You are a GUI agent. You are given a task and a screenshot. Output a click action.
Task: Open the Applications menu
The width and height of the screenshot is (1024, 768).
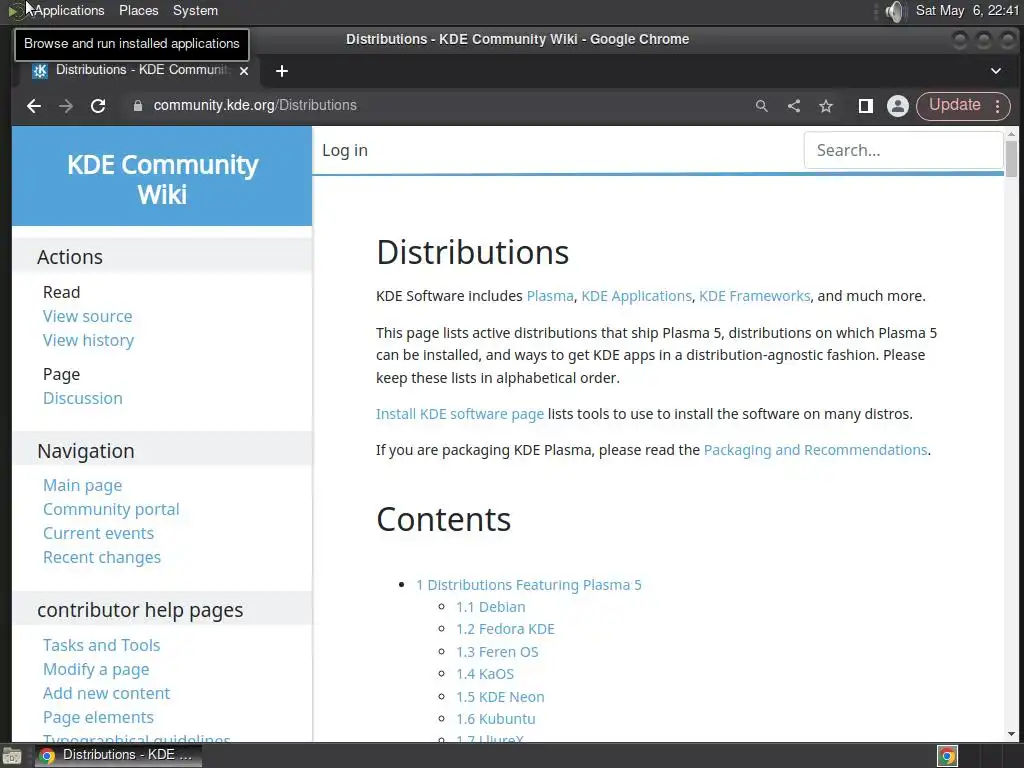click(x=69, y=10)
